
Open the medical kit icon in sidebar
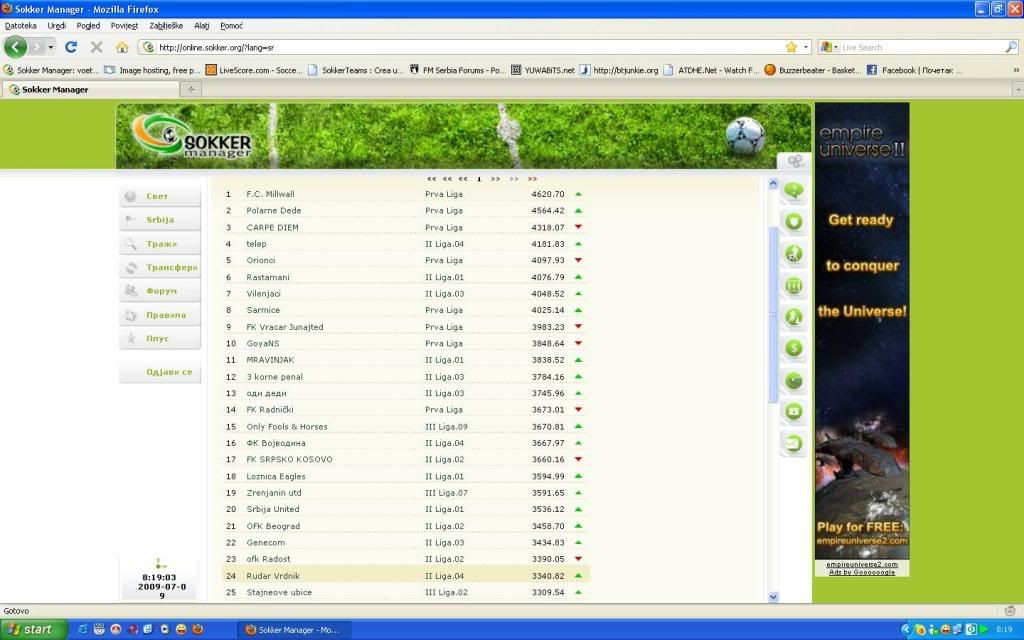(793, 411)
